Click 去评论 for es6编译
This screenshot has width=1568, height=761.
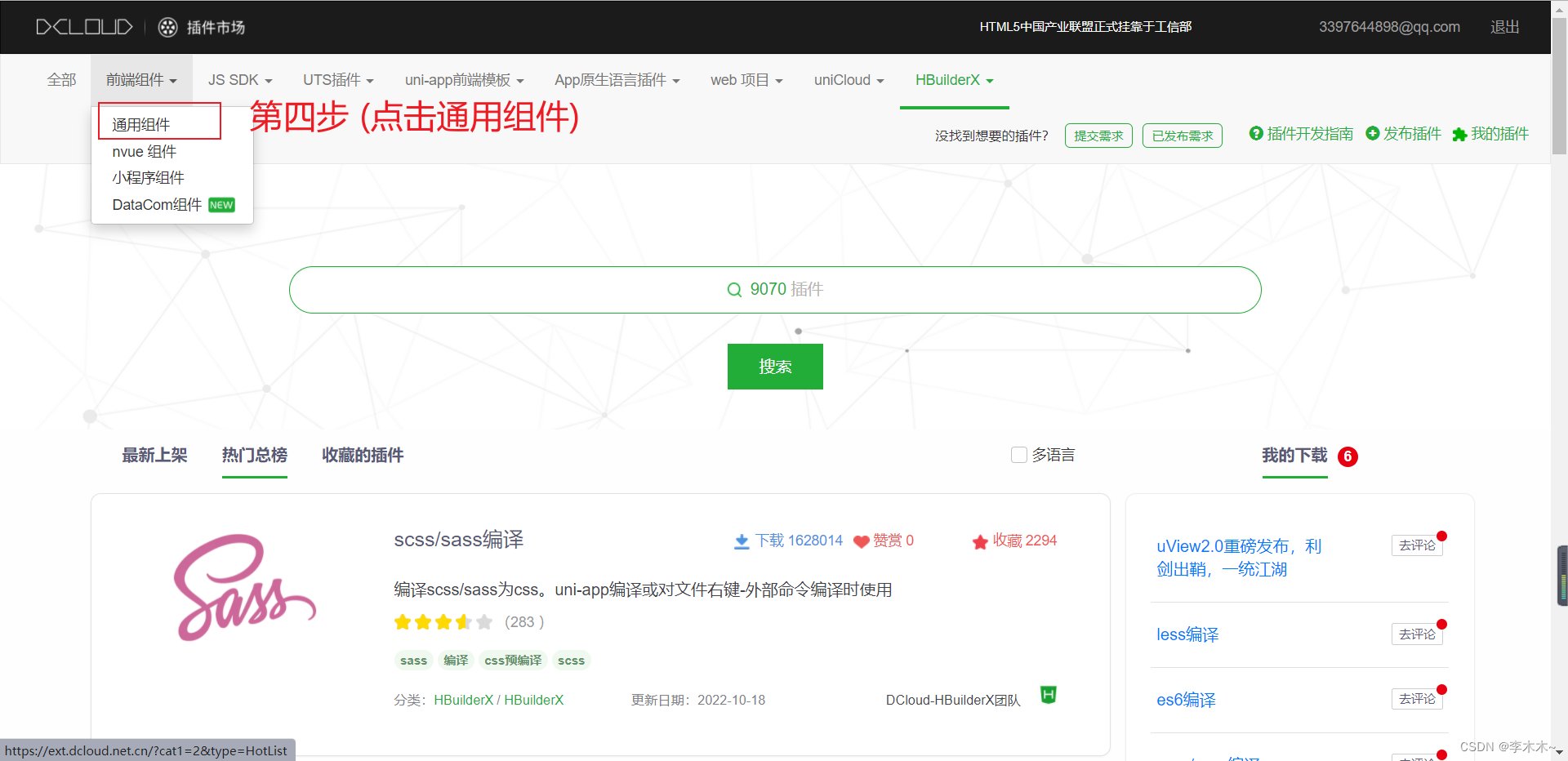pos(1417,699)
